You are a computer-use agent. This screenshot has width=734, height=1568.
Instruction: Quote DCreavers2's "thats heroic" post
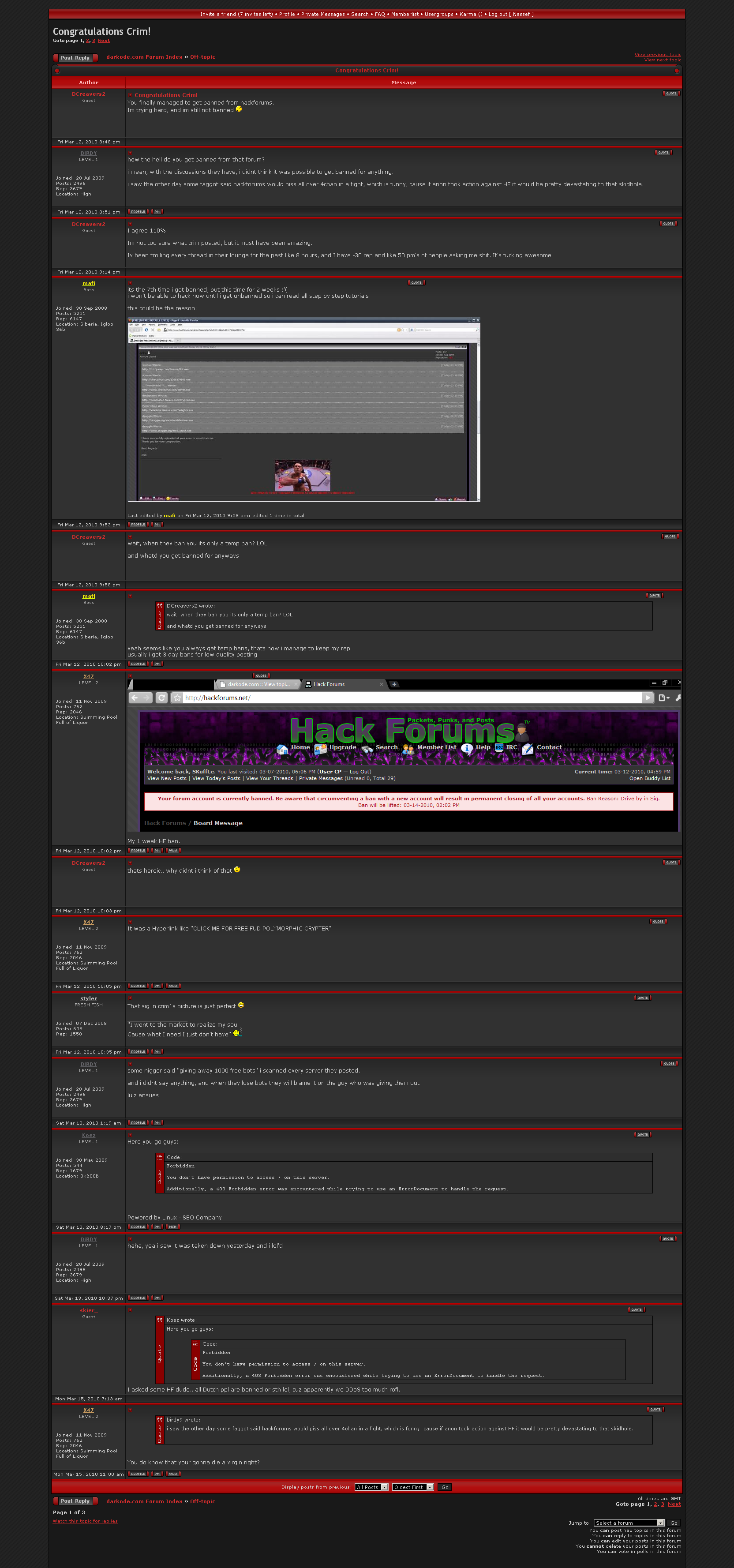tap(671, 863)
